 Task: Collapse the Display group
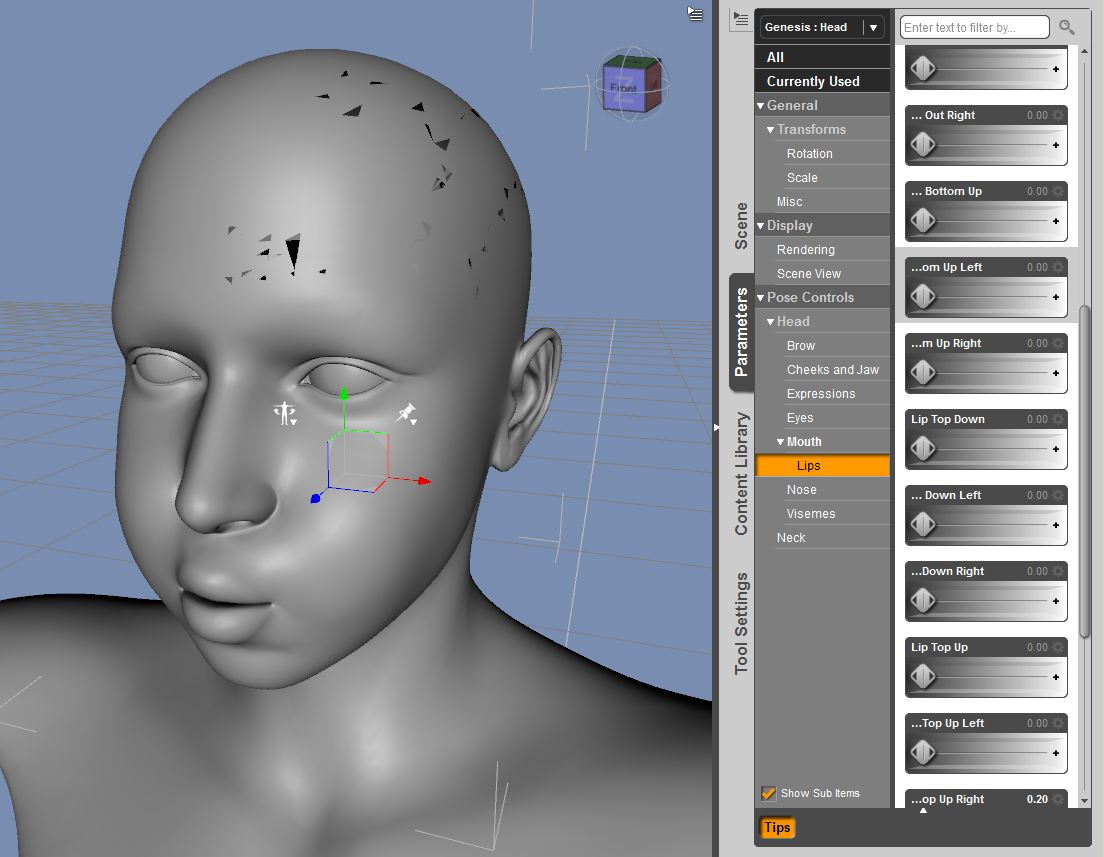click(x=761, y=226)
